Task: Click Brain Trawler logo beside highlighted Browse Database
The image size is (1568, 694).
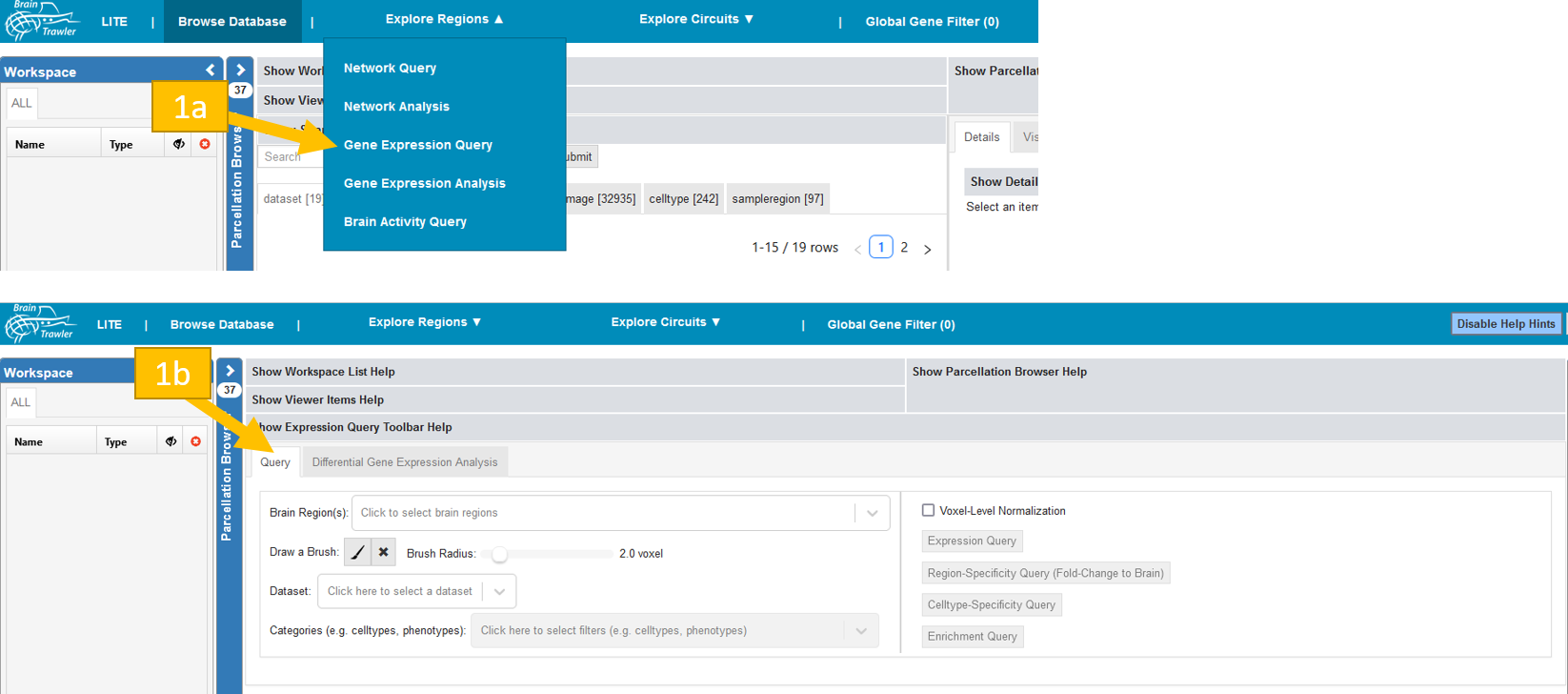Action: 43,21
